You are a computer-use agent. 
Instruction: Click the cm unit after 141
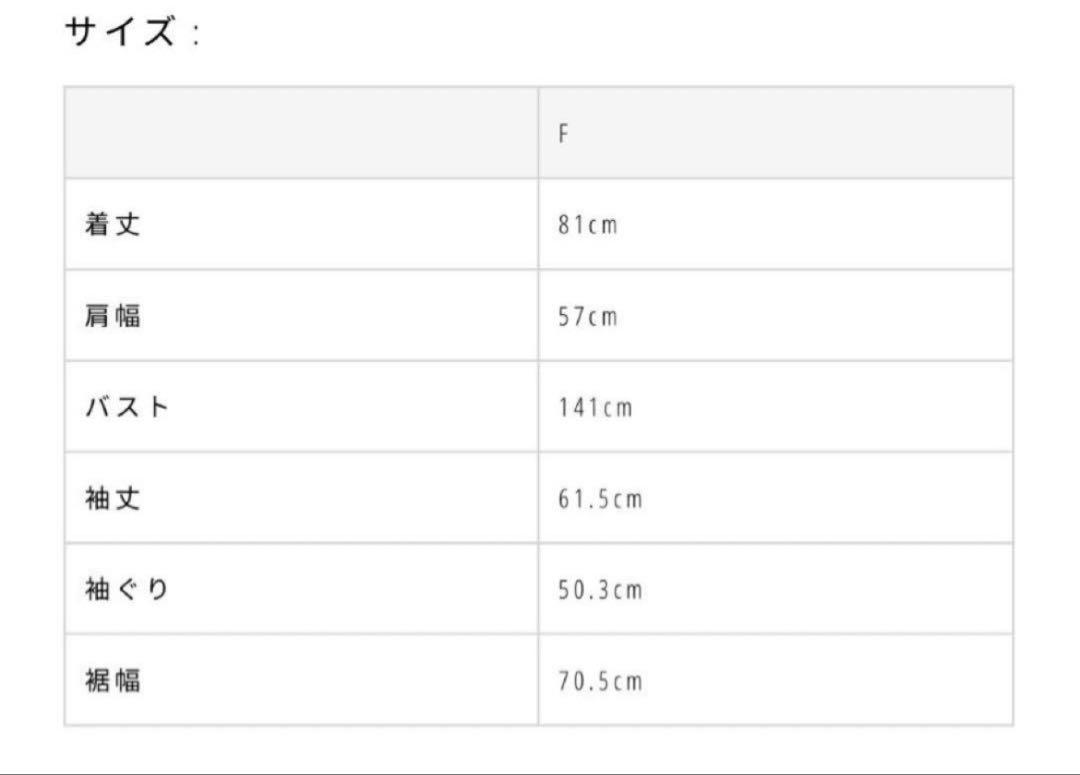(618, 408)
